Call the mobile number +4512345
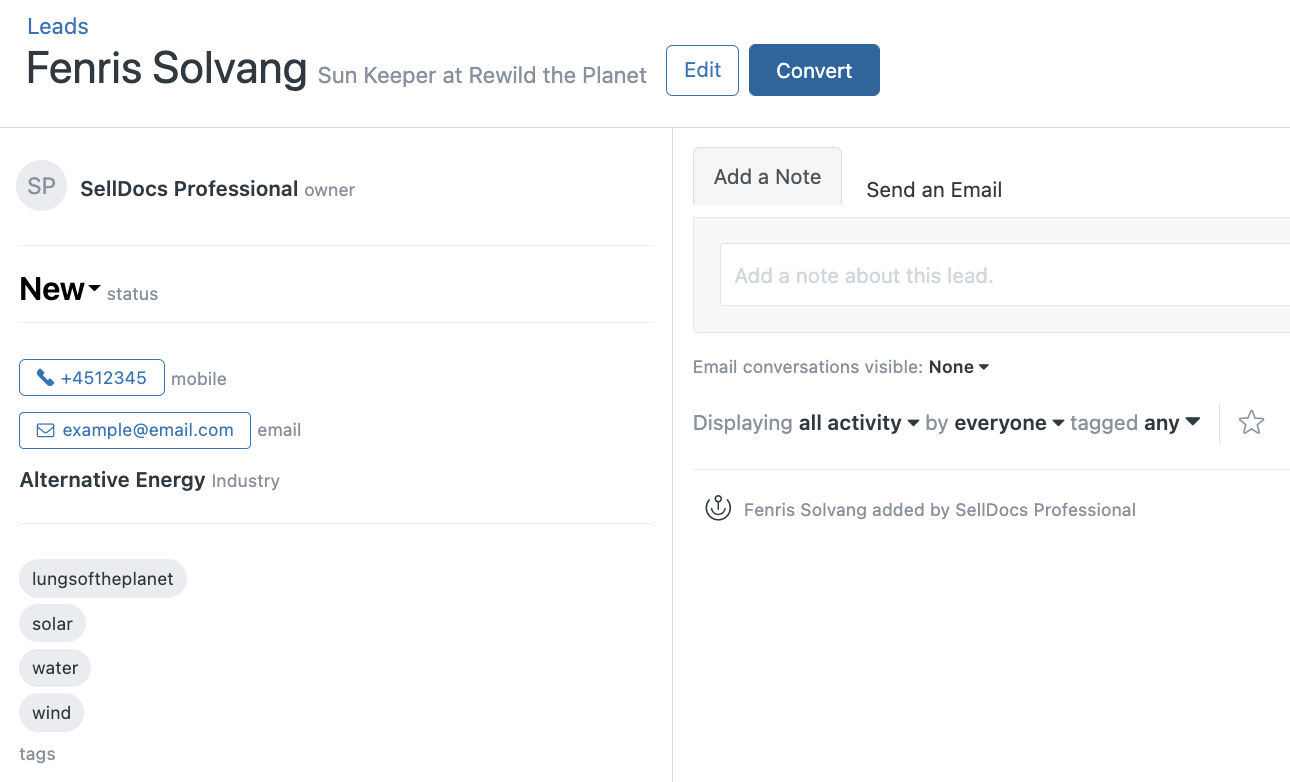The image size is (1290, 782). pos(92,378)
